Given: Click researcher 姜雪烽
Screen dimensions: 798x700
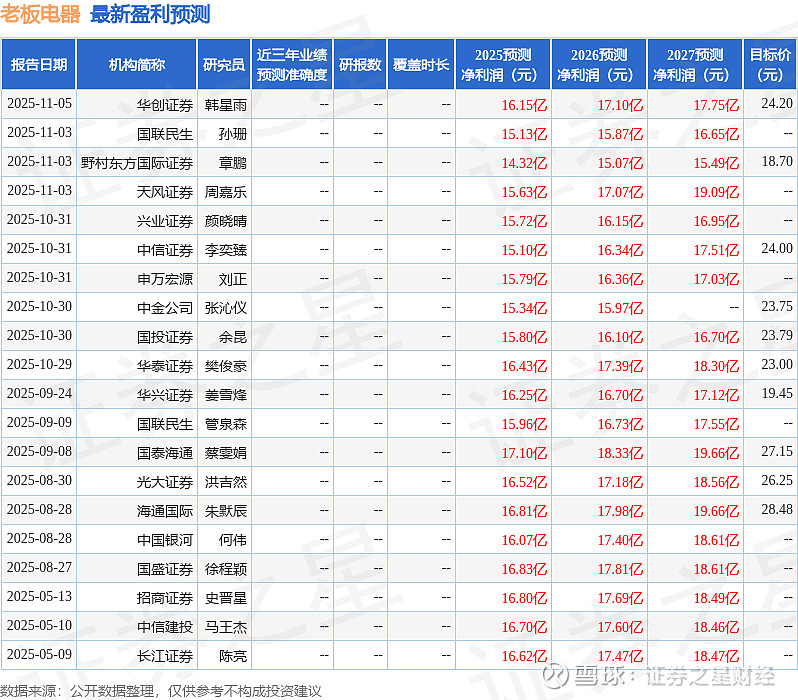Looking at the screenshot, I should [x=225, y=396].
